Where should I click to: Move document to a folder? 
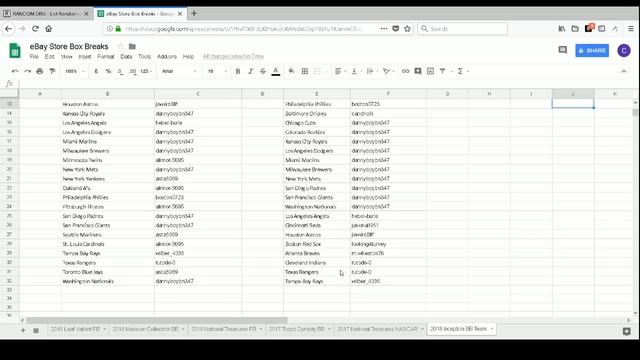click(132, 47)
